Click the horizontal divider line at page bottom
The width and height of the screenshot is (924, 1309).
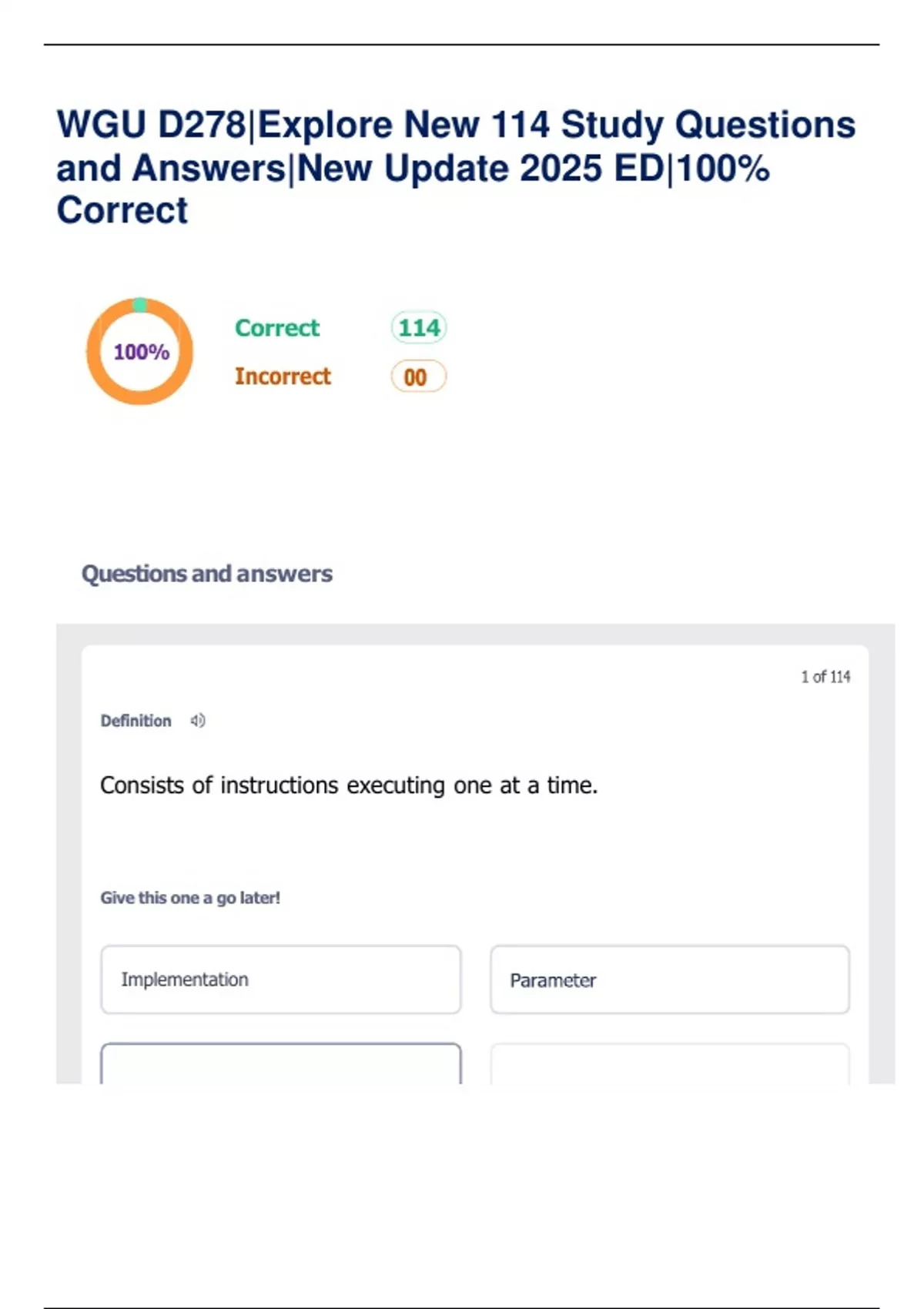coord(461,1307)
